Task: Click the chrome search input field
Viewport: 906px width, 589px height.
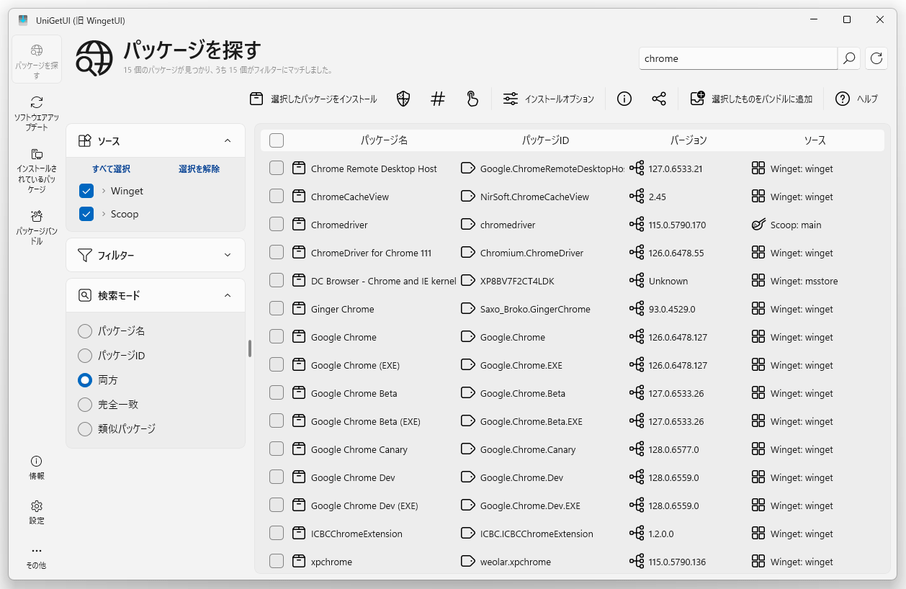Action: pyautogui.click(x=738, y=58)
